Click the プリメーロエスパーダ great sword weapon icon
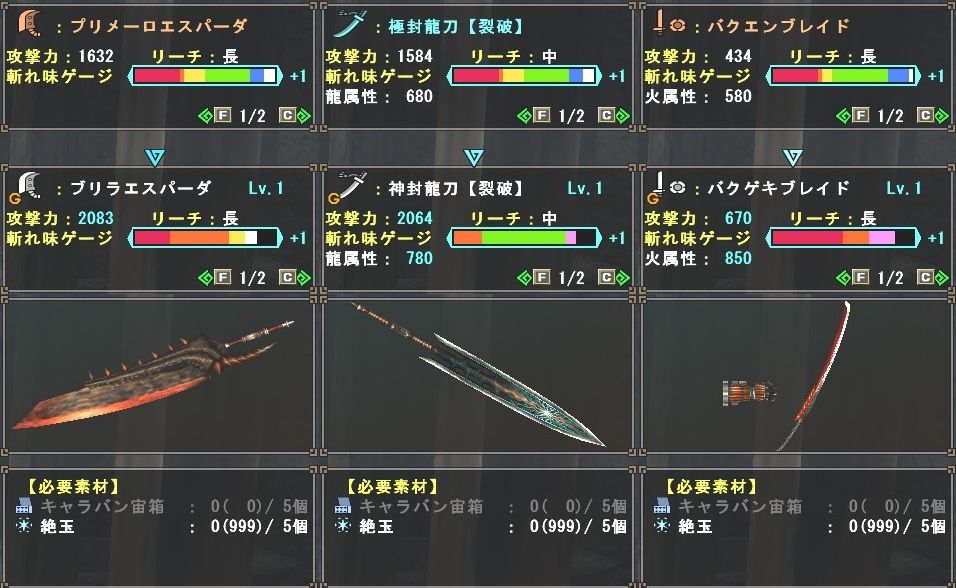Screen dimensions: 956x588 (x=29, y=24)
